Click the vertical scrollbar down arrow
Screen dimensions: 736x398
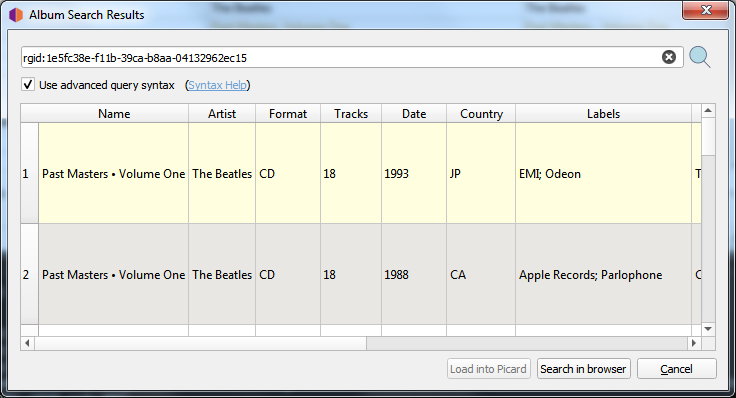pyautogui.click(x=708, y=329)
